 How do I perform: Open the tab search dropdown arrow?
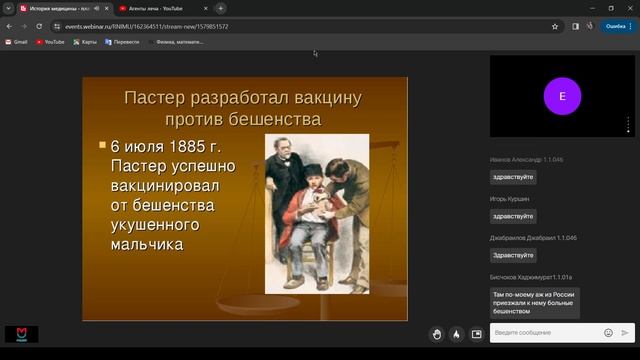pyautogui.click(x=8, y=8)
